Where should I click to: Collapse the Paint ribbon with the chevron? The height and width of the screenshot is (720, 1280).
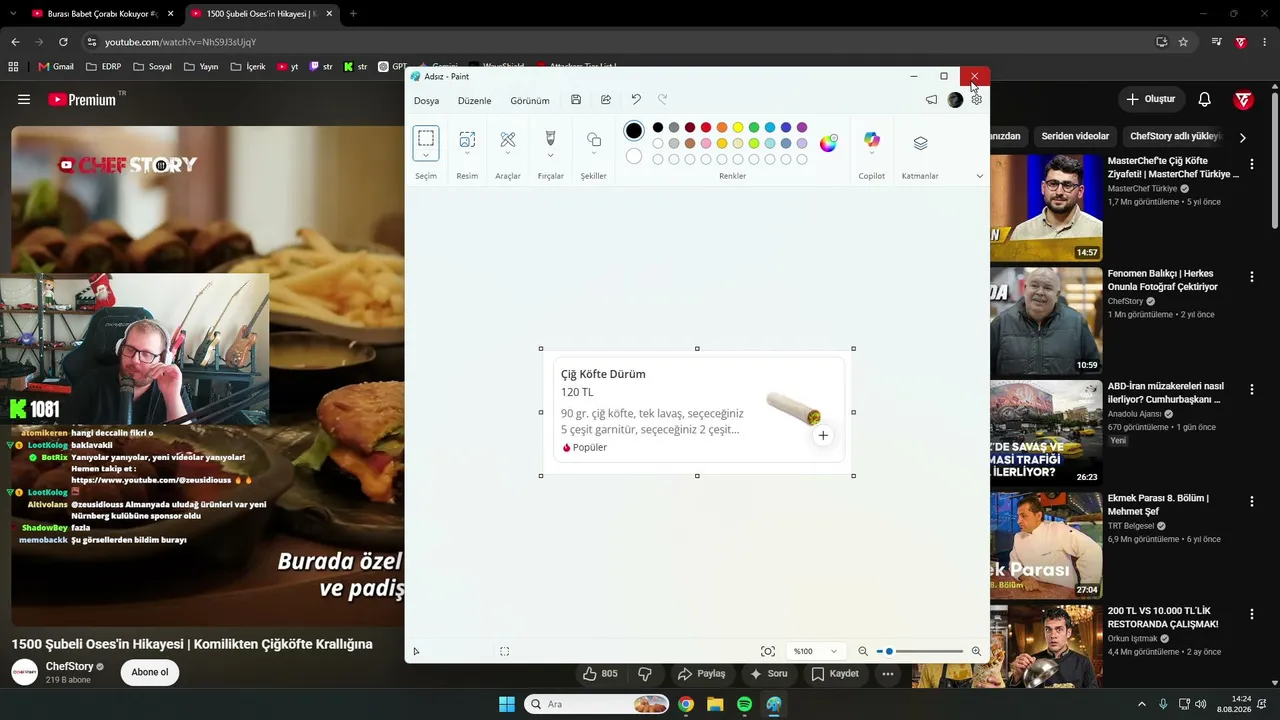point(979,176)
